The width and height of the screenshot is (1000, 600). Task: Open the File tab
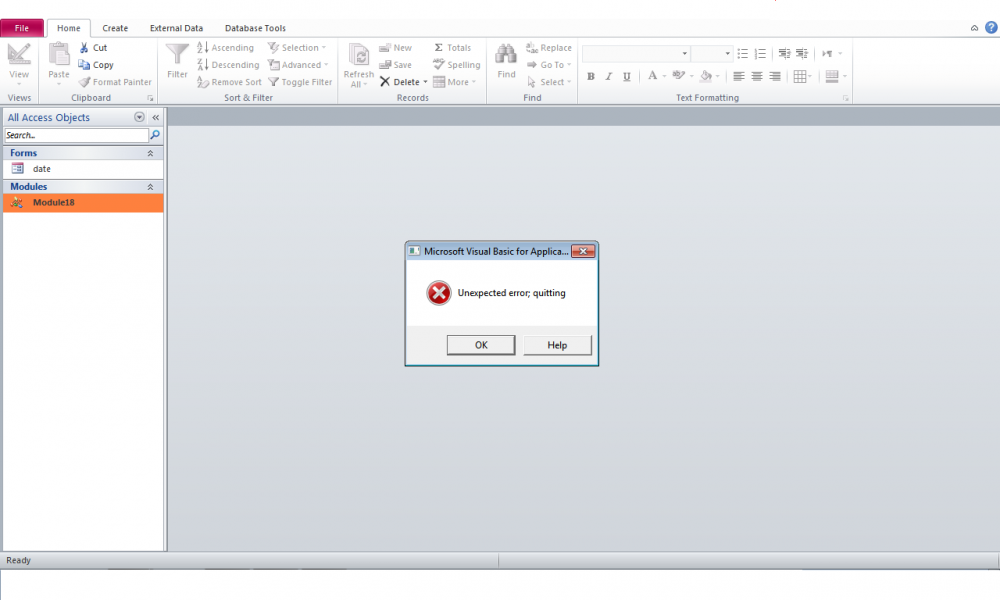pos(22,28)
